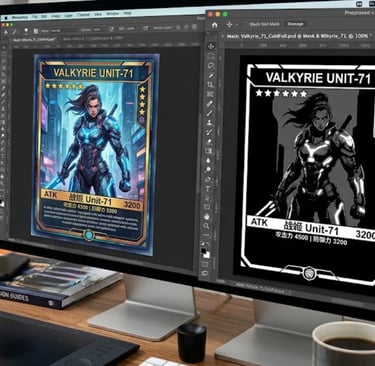The image size is (375, 366).
Task: Select the Move tool in right window toolbar
Action: (x=211, y=47)
